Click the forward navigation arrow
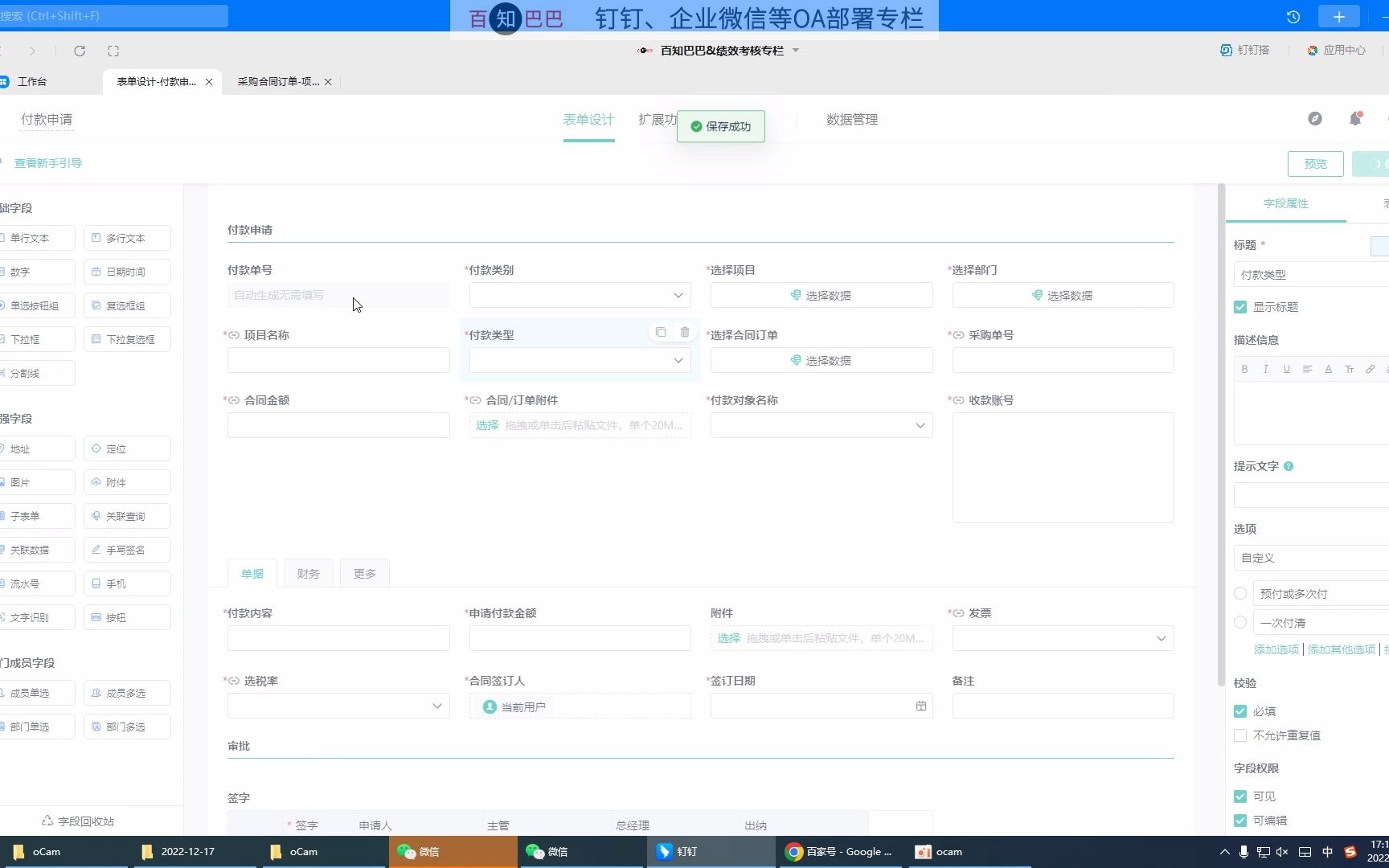 [32, 51]
